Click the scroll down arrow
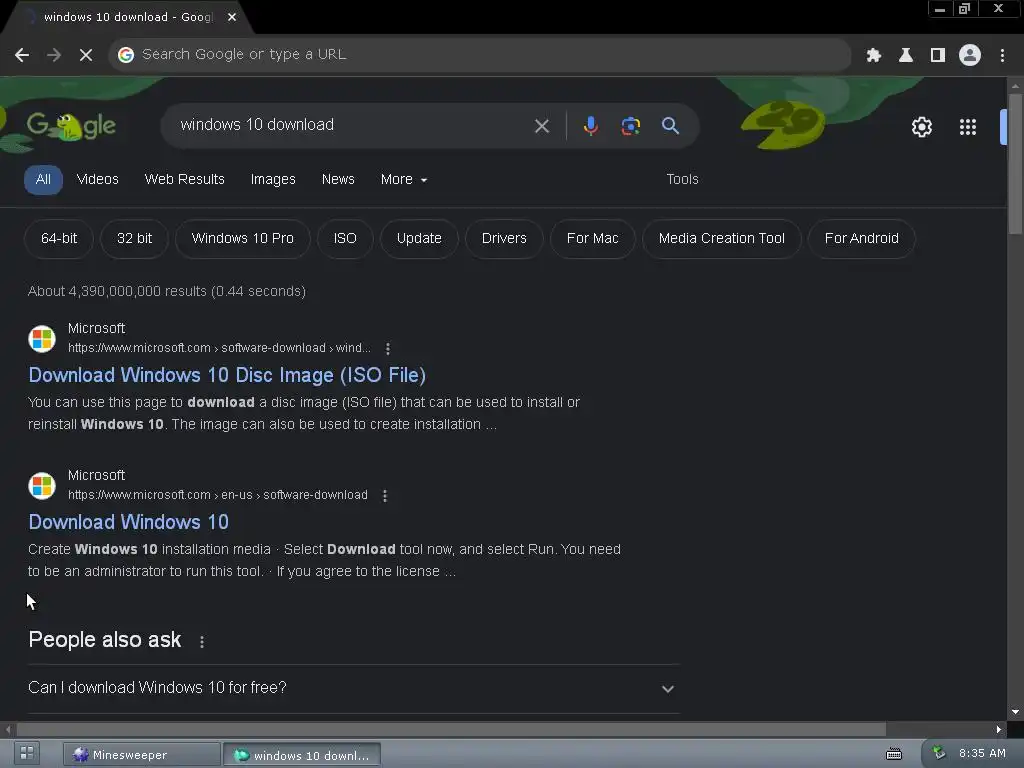 point(1015,712)
